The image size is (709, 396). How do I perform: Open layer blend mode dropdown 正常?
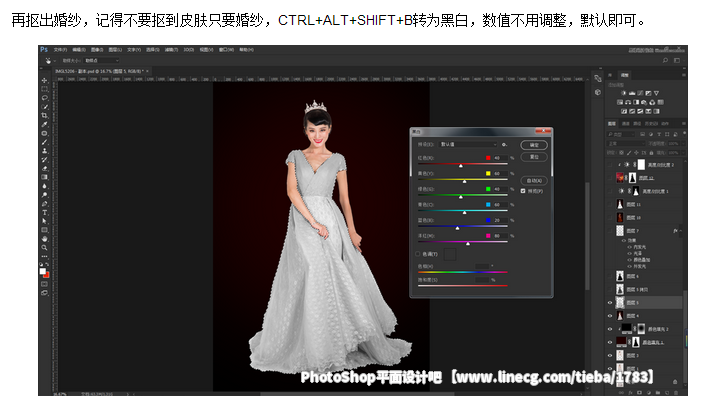click(626, 143)
